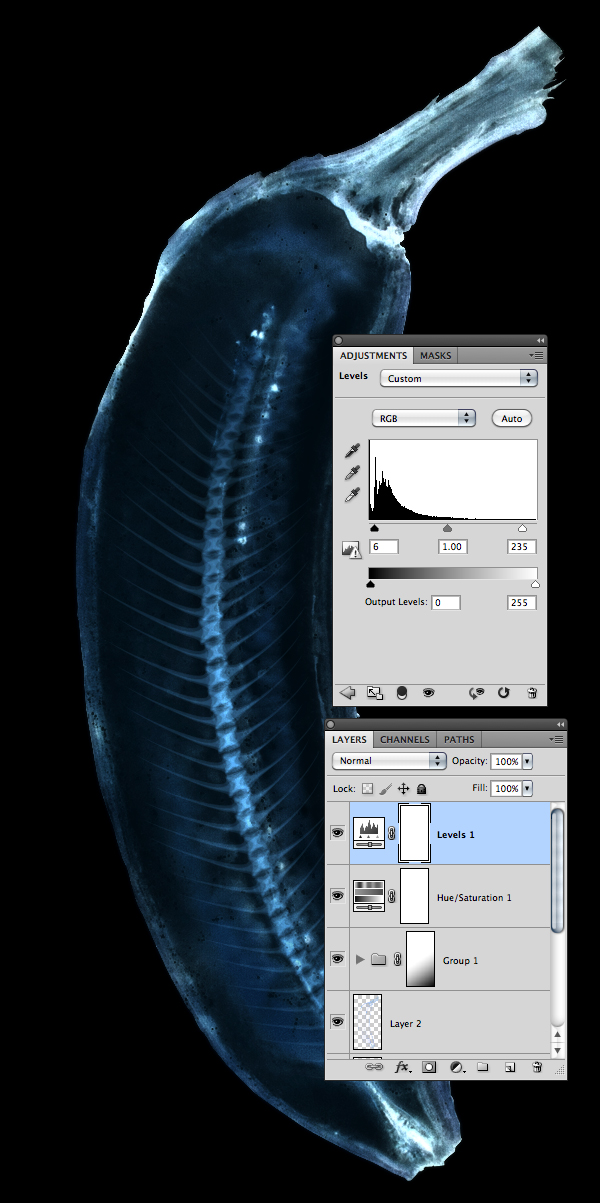Create a new group folder icon
The width and height of the screenshot is (600, 1203).
[482, 1067]
